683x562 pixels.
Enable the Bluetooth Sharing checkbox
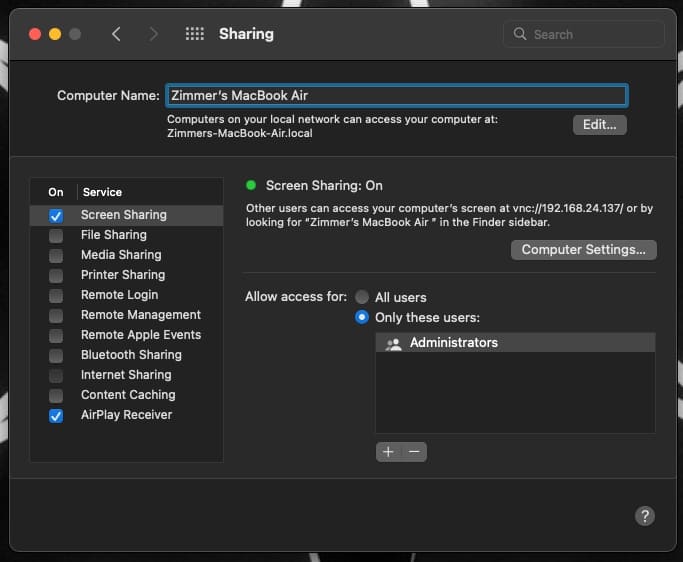56,356
